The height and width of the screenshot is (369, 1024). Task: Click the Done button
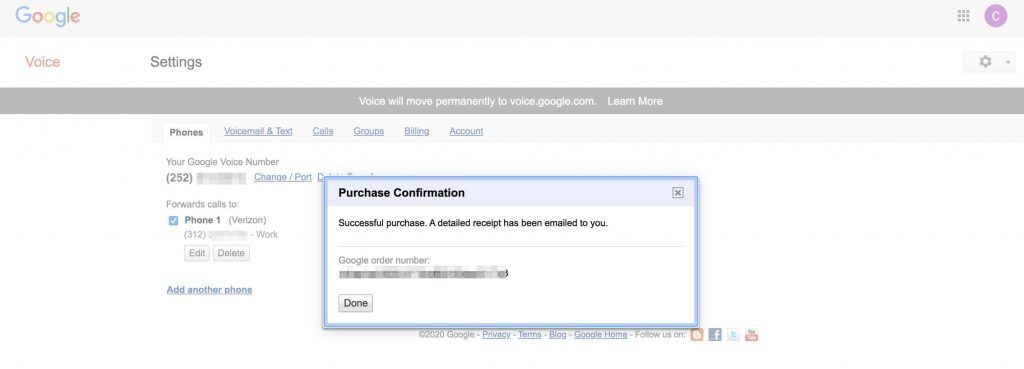coord(355,303)
